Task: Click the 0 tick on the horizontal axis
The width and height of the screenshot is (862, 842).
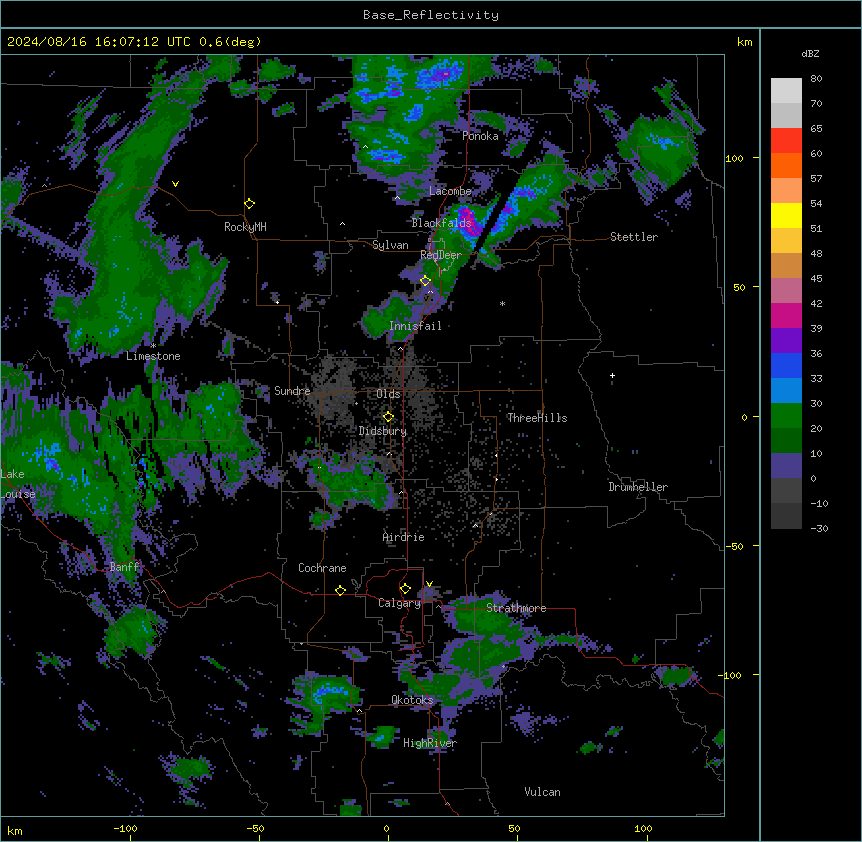Action: (386, 828)
